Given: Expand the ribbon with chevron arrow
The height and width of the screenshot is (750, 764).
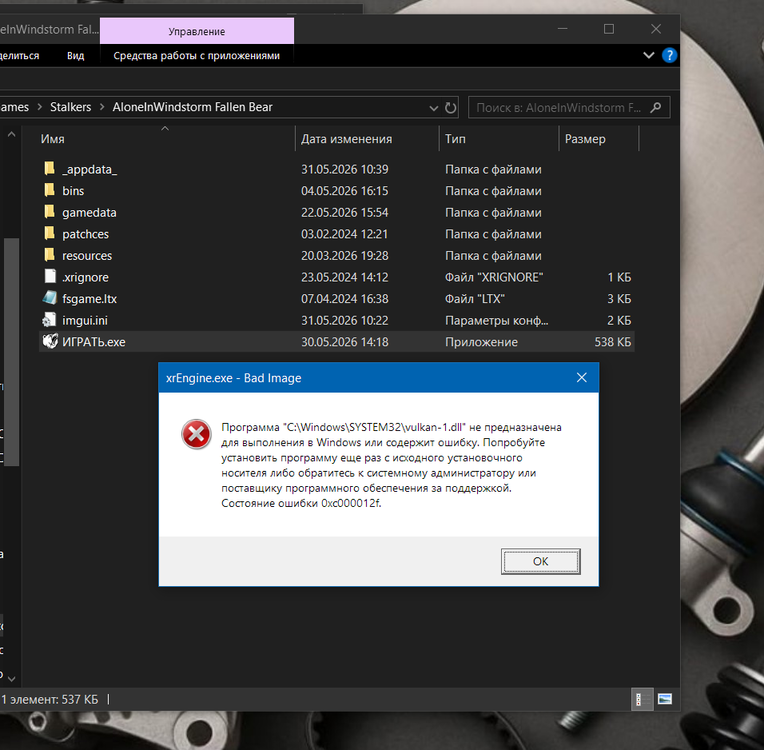Looking at the screenshot, I should 649,55.
